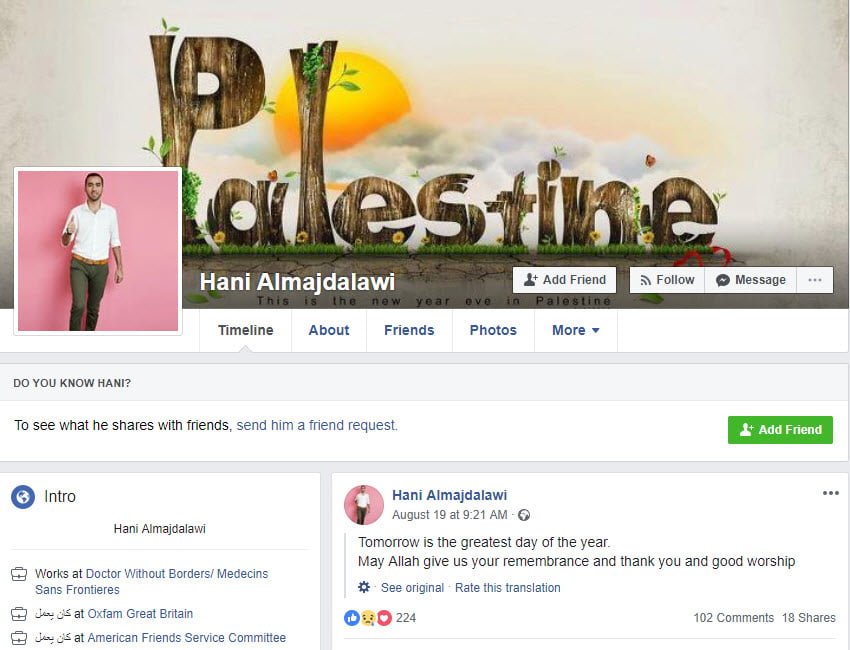Click briefcase icon beside Oxfam Great Britain
This screenshot has width=850, height=650.
pos(19,614)
